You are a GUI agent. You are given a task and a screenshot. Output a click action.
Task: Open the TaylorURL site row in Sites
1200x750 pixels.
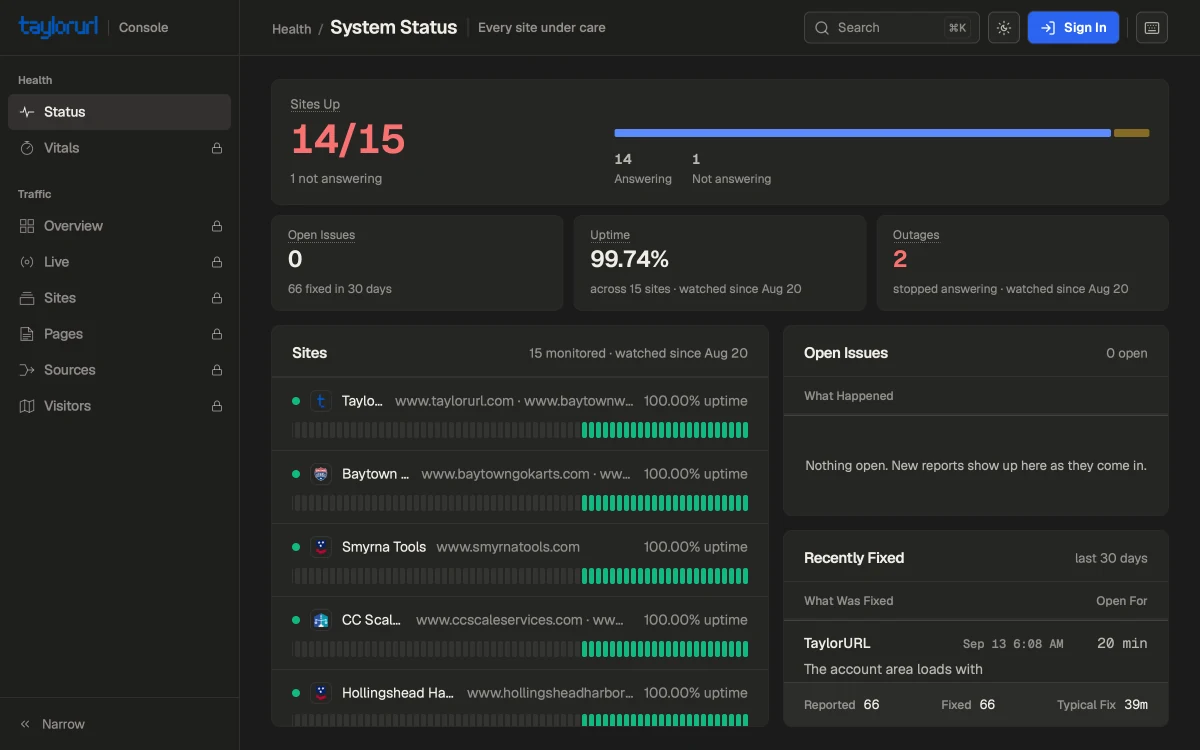(520, 414)
